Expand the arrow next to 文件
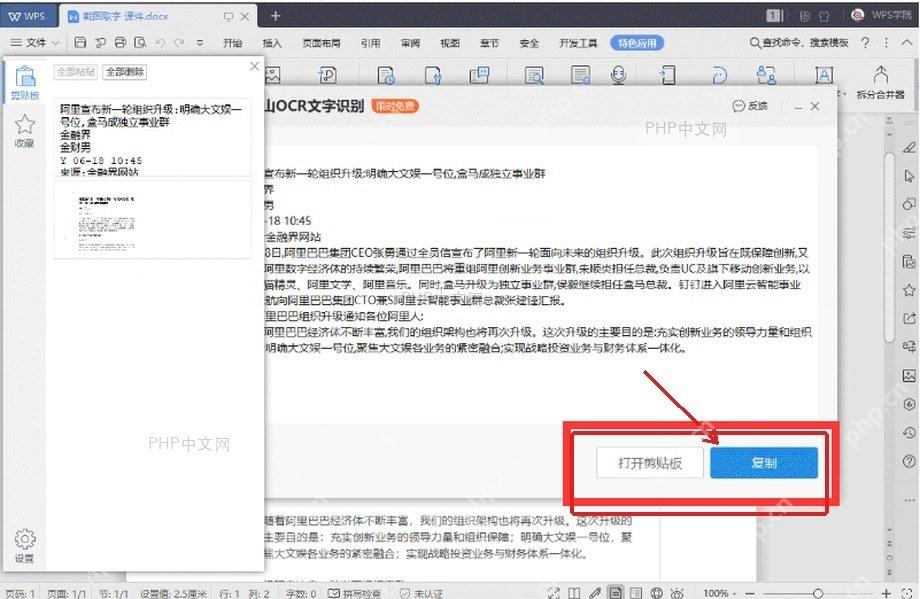 coord(55,43)
